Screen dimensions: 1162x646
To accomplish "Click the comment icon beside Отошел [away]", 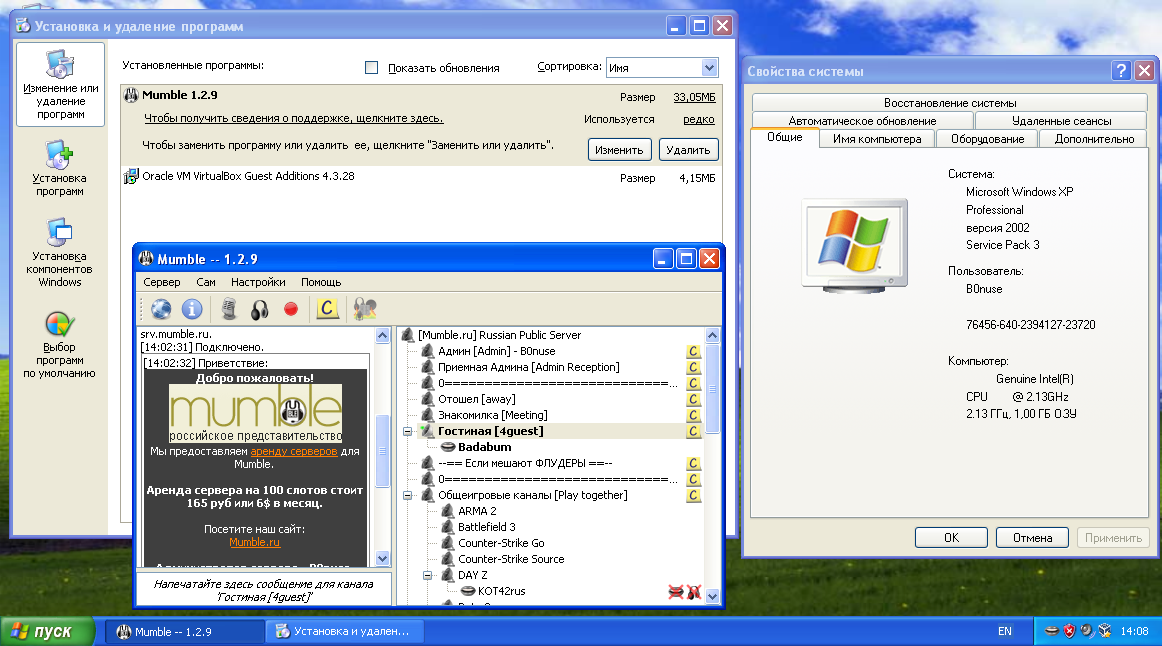I will [693, 399].
